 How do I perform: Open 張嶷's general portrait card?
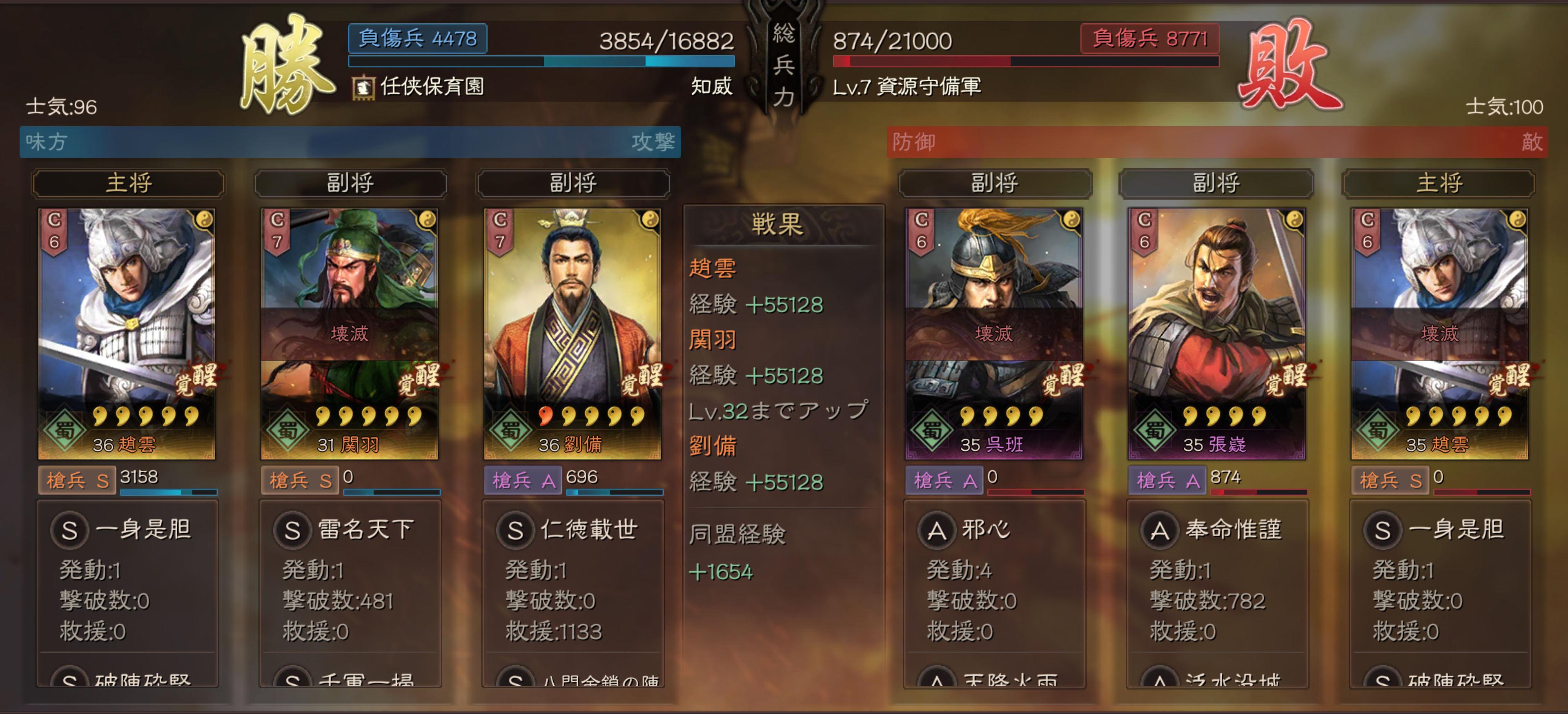1216,334
